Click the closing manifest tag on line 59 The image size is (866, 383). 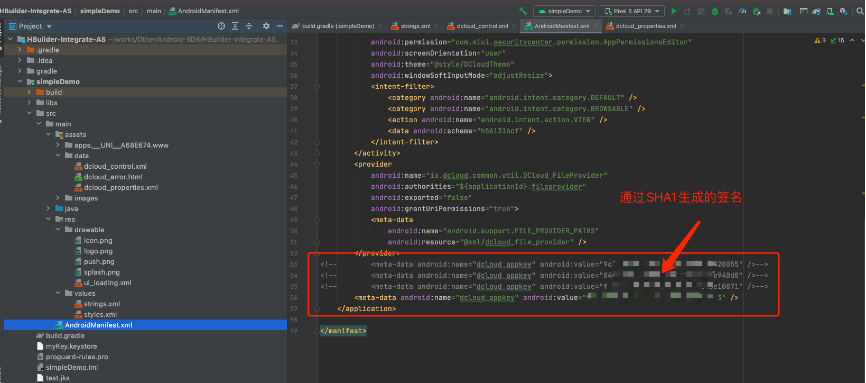pos(344,330)
